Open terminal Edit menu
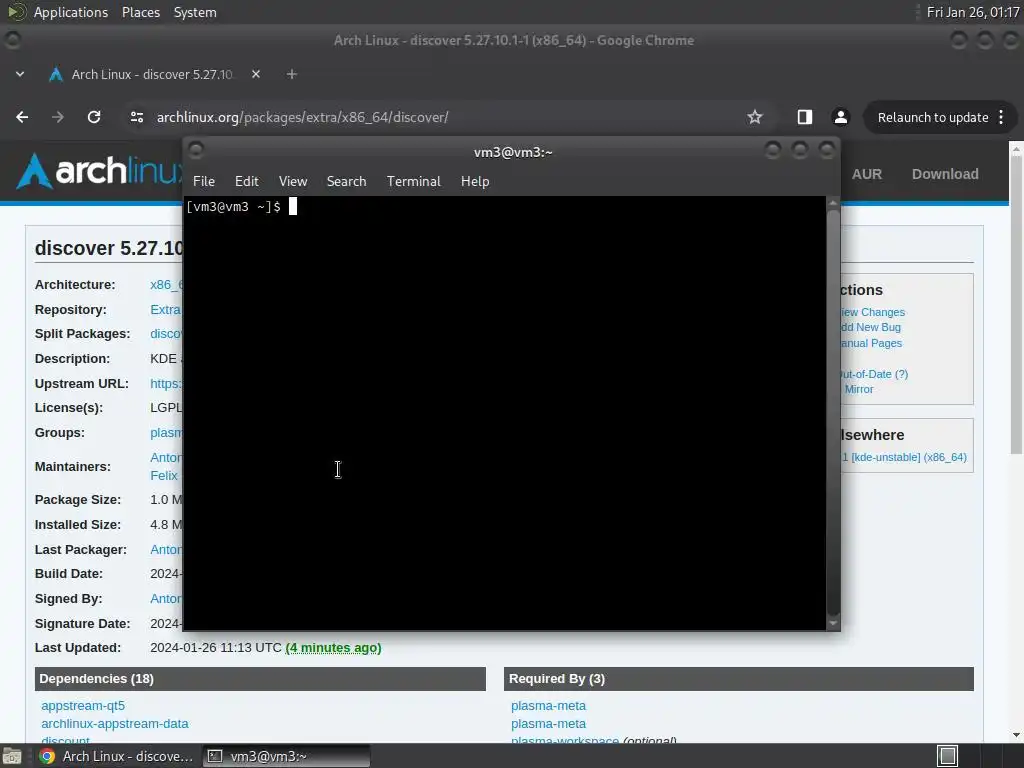The width and height of the screenshot is (1024, 768). 246,182
